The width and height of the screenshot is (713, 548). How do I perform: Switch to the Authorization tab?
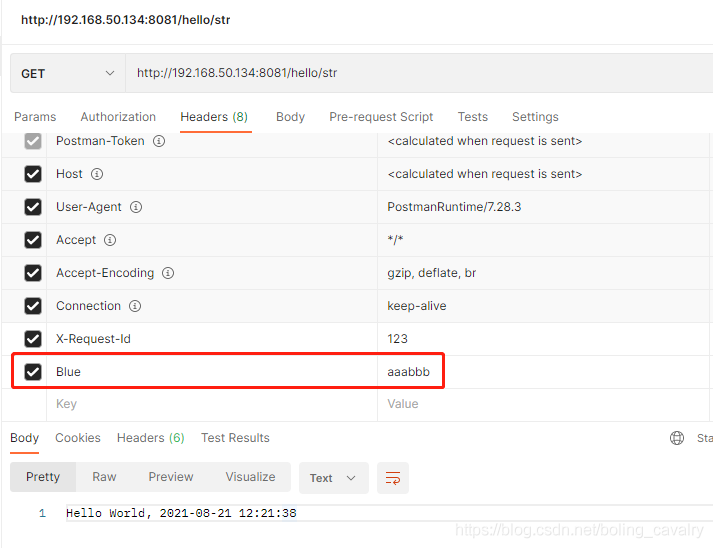tap(118, 117)
